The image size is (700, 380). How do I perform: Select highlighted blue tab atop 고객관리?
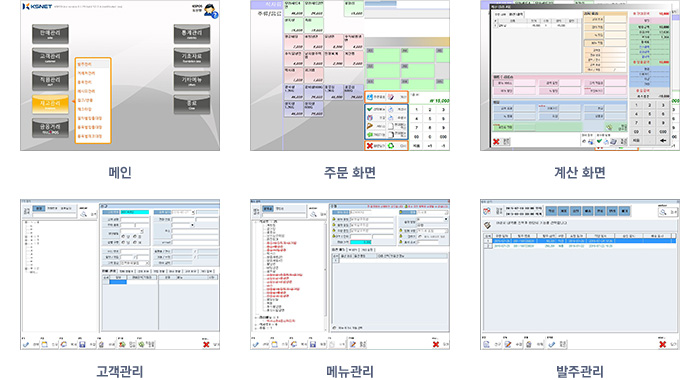39,209
